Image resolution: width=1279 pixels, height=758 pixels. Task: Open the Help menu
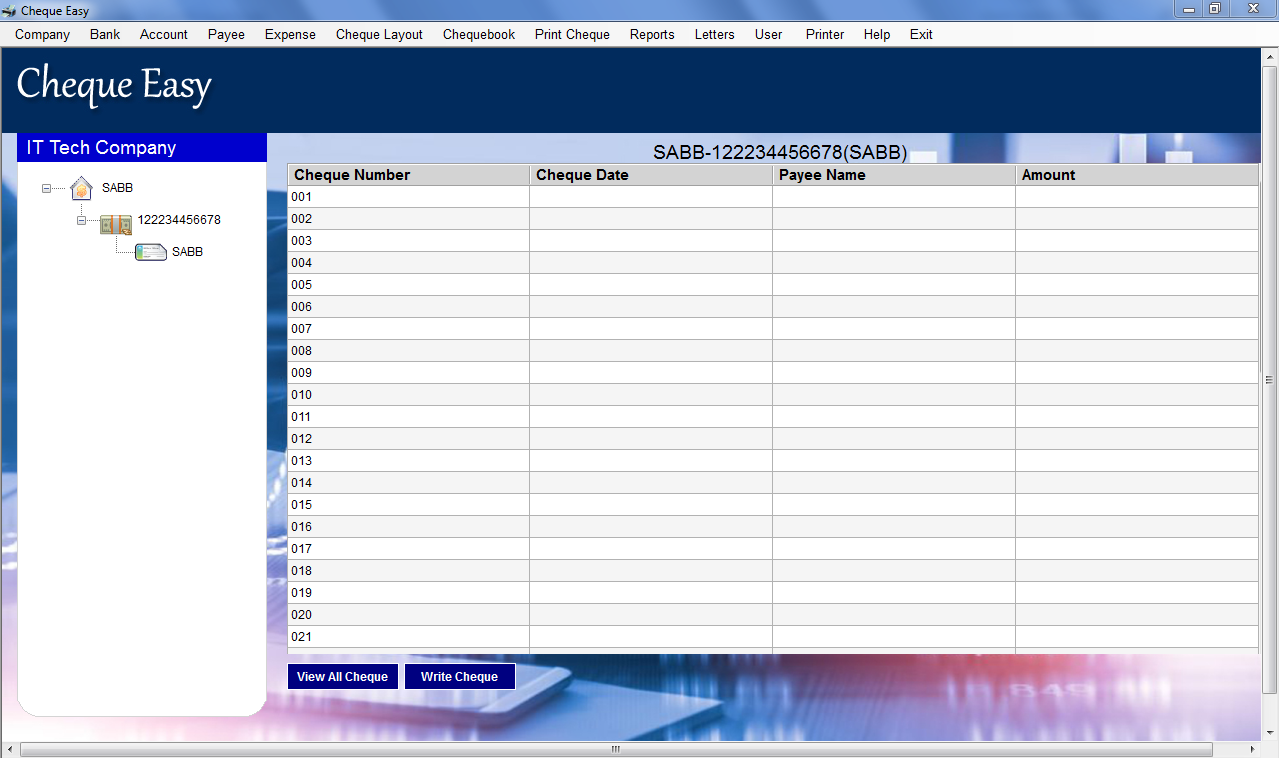click(876, 34)
